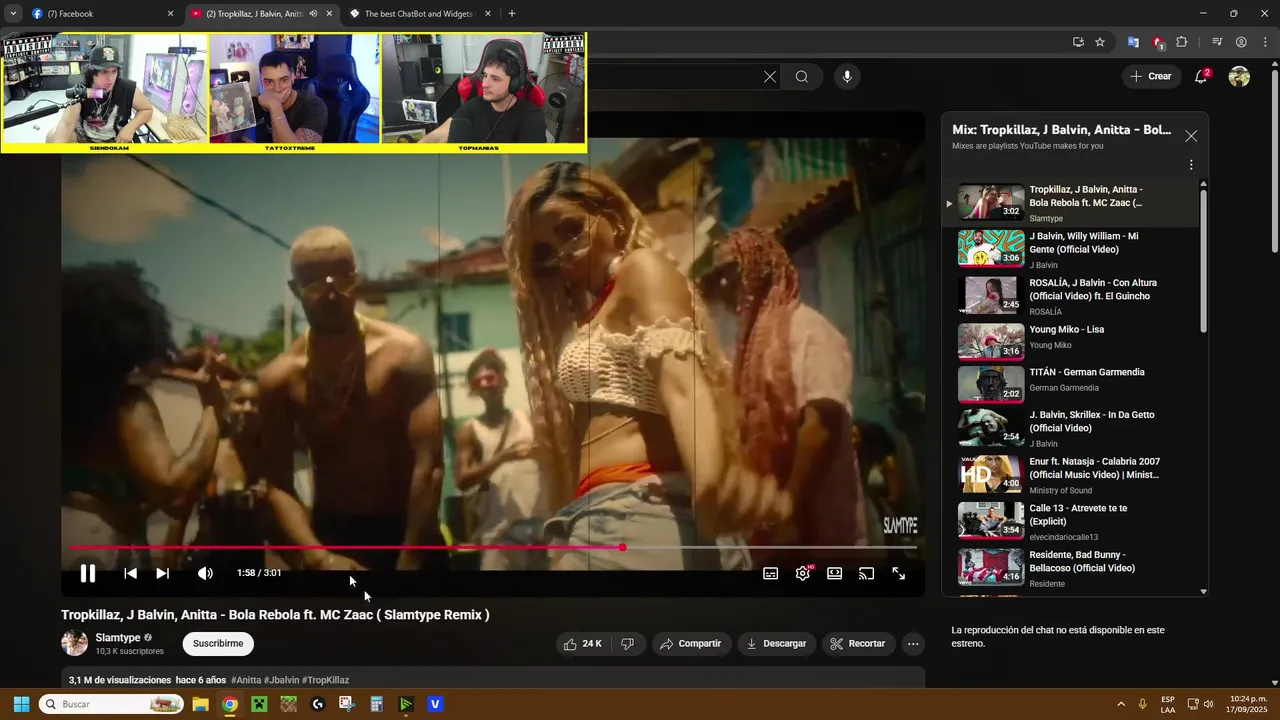Open the Chrome three-dot menu
The height and width of the screenshot is (720, 1280).
coord(1264,42)
